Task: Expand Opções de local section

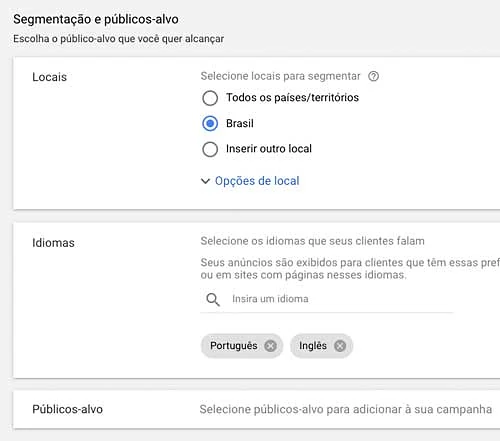Action: point(250,181)
